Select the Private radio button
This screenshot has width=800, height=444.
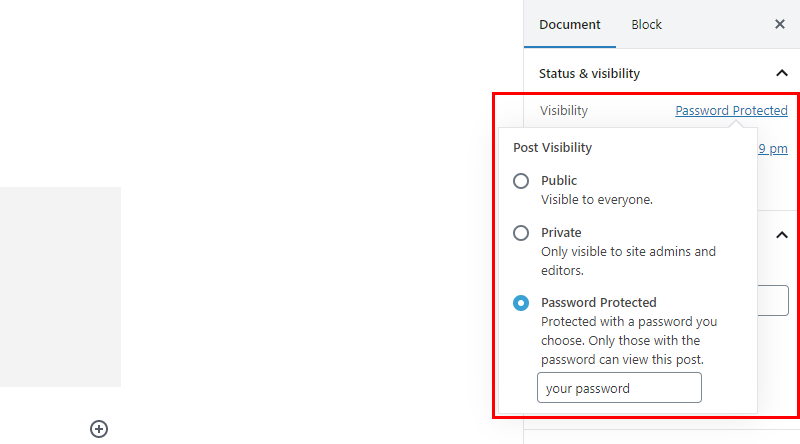(521, 233)
